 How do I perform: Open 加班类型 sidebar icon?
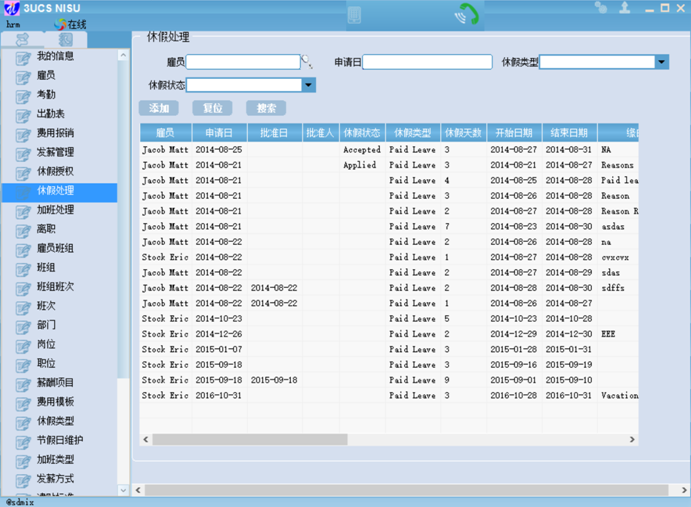tap(23, 462)
